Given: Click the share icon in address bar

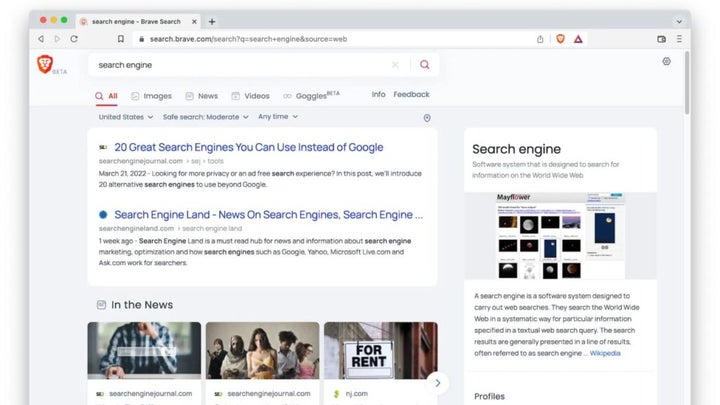Looking at the screenshot, I should click(540, 39).
